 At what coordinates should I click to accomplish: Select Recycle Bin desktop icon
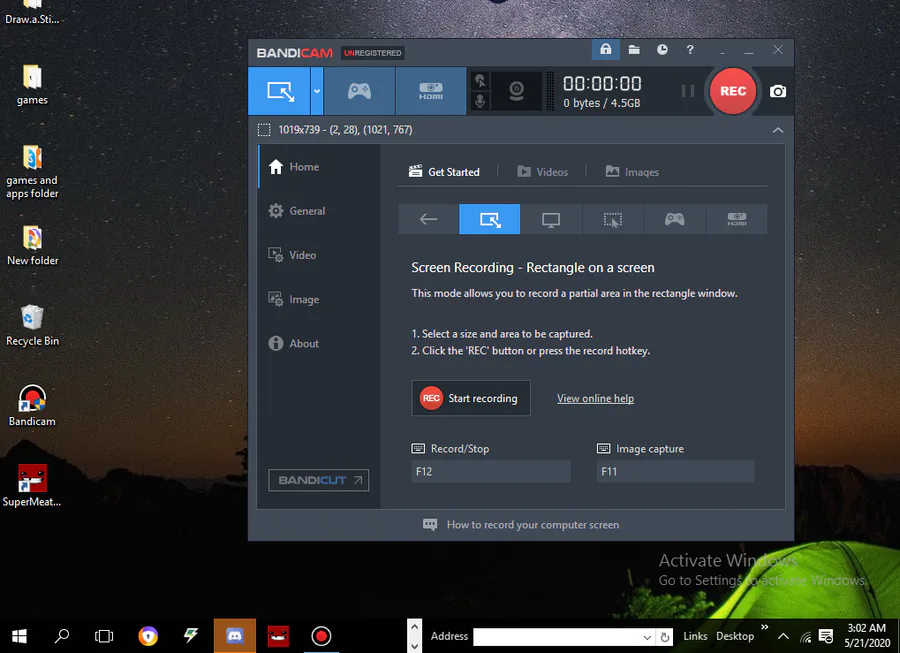click(32, 325)
